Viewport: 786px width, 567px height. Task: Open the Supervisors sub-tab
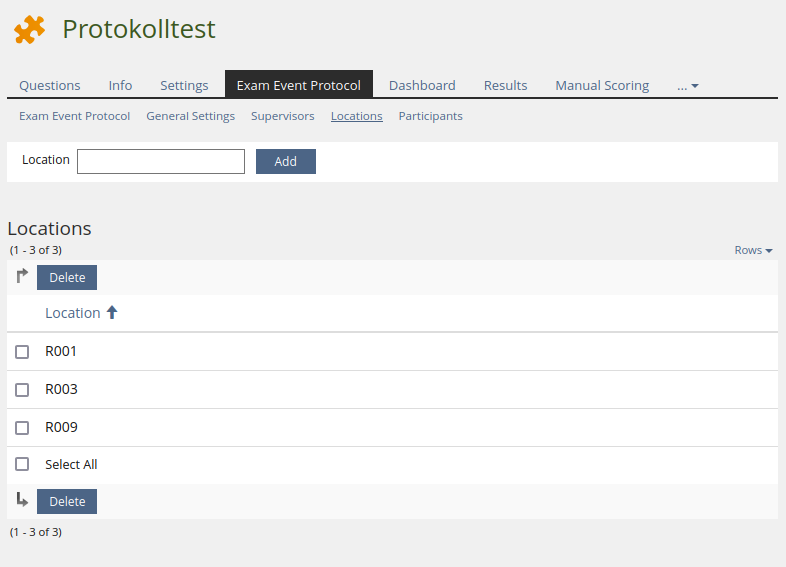(282, 116)
